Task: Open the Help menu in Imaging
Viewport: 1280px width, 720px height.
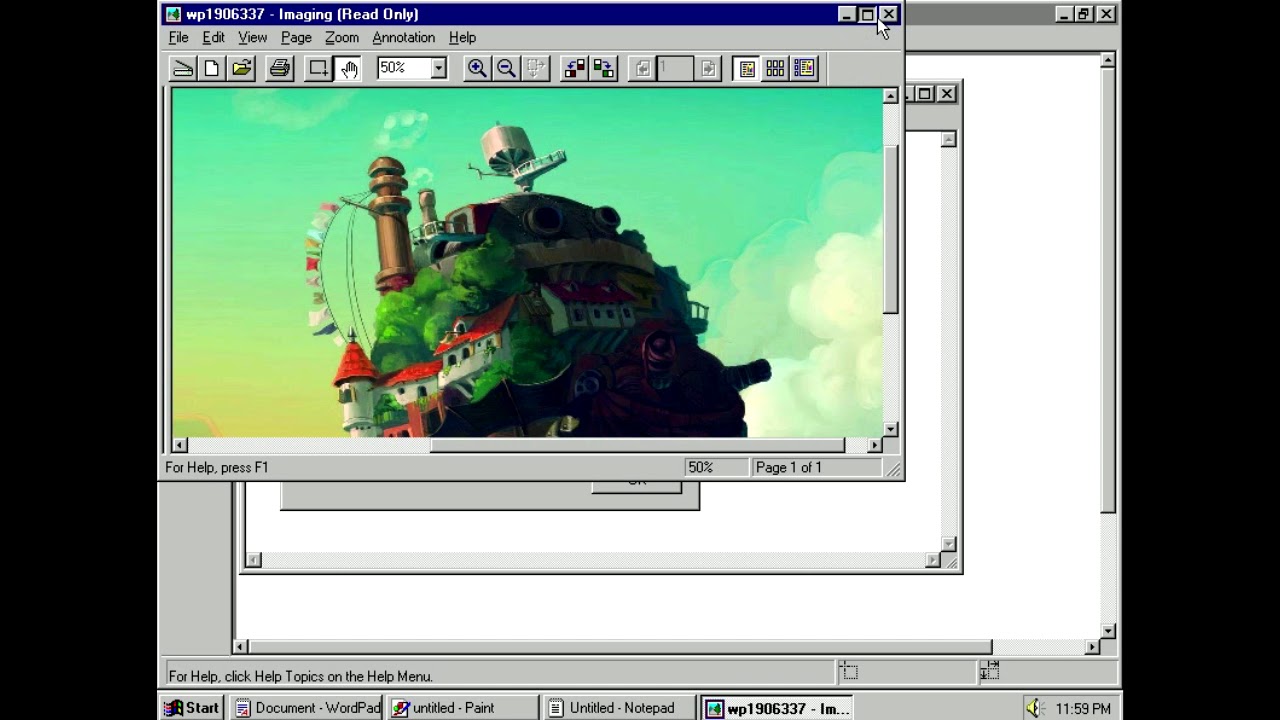Action: pyautogui.click(x=462, y=37)
